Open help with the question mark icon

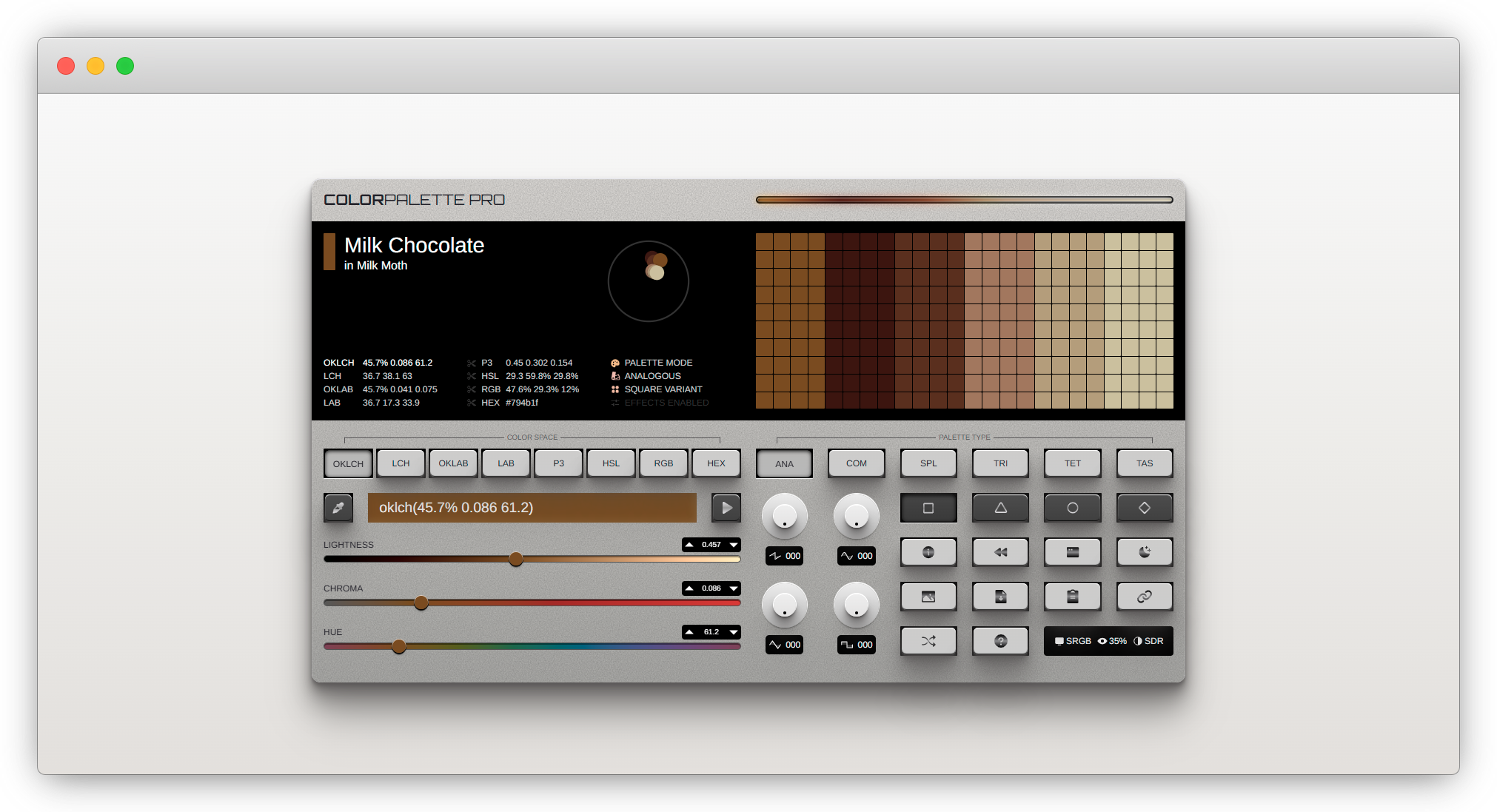coord(1000,641)
